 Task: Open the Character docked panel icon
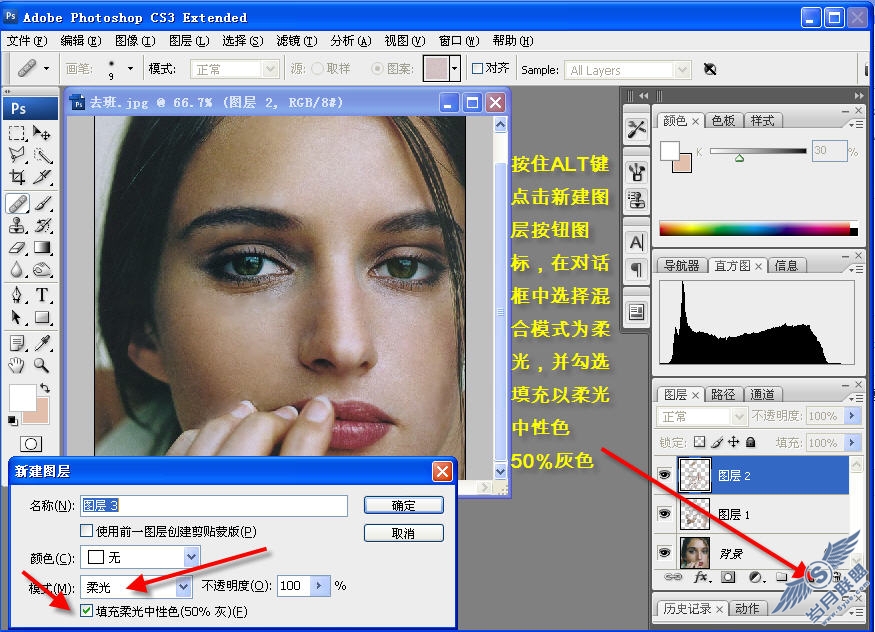click(x=636, y=243)
